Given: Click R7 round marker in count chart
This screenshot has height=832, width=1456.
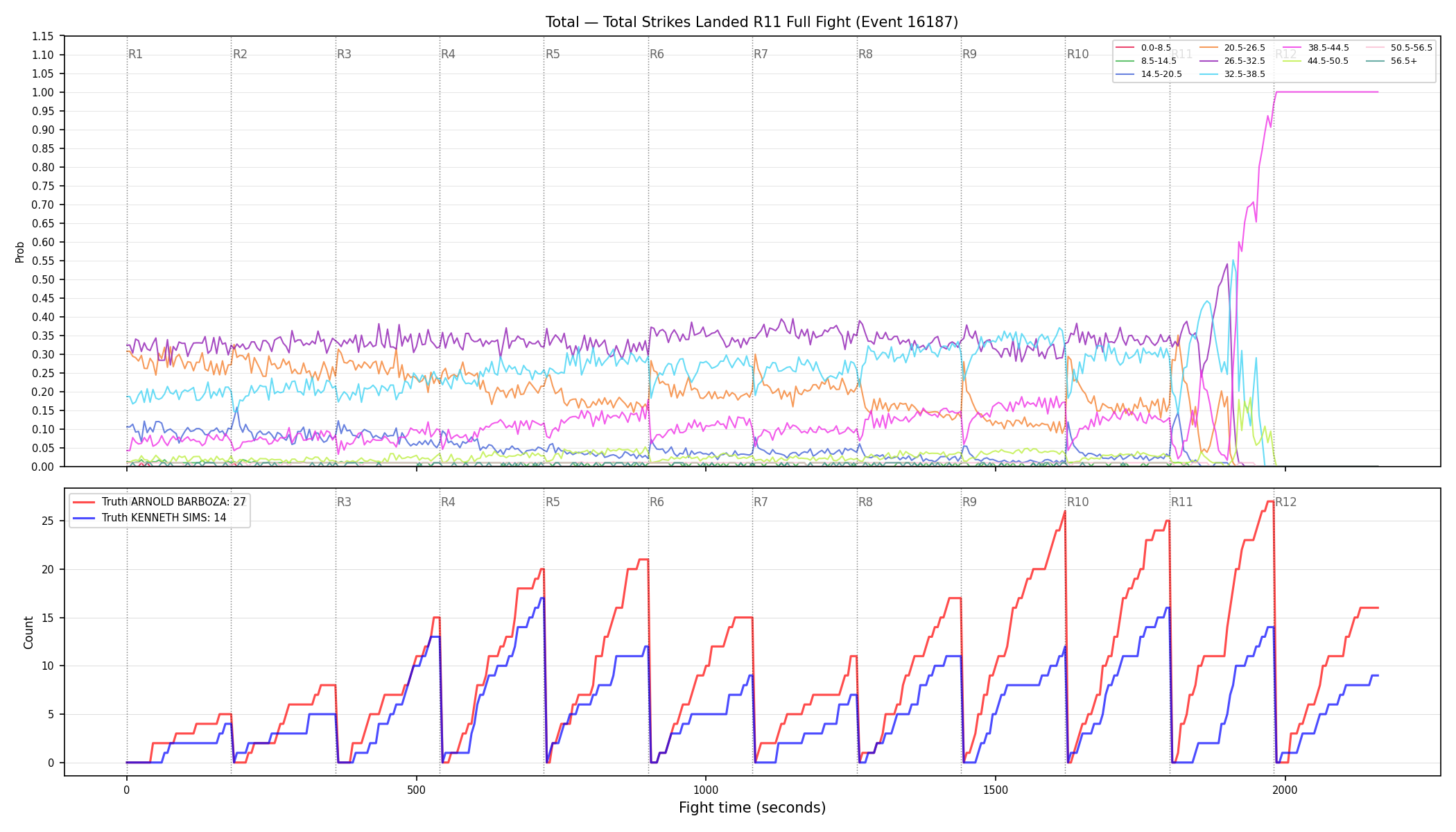Looking at the screenshot, I should [x=761, y=502].
